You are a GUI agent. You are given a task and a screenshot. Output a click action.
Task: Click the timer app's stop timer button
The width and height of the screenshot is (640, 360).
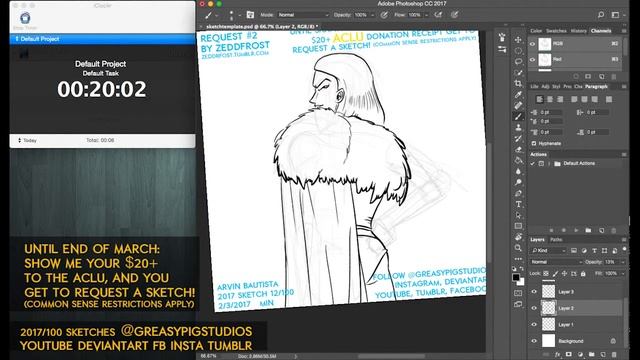pyautogui.click(x=25, y=20)
